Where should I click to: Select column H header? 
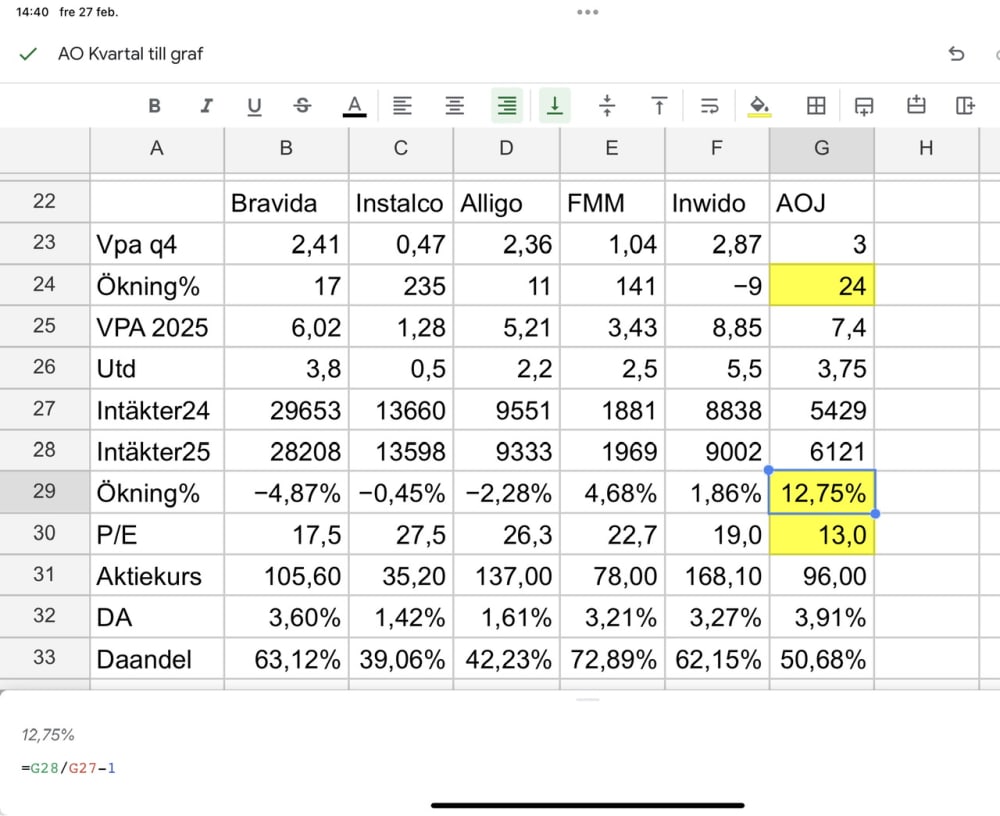pos(926,149)
